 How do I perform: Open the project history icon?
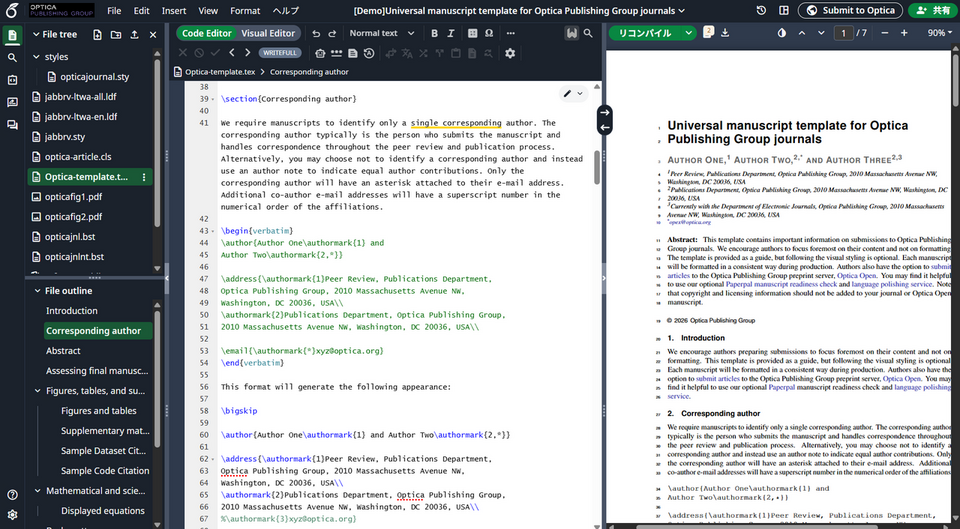pyautogui.click(x=761, y=11)
